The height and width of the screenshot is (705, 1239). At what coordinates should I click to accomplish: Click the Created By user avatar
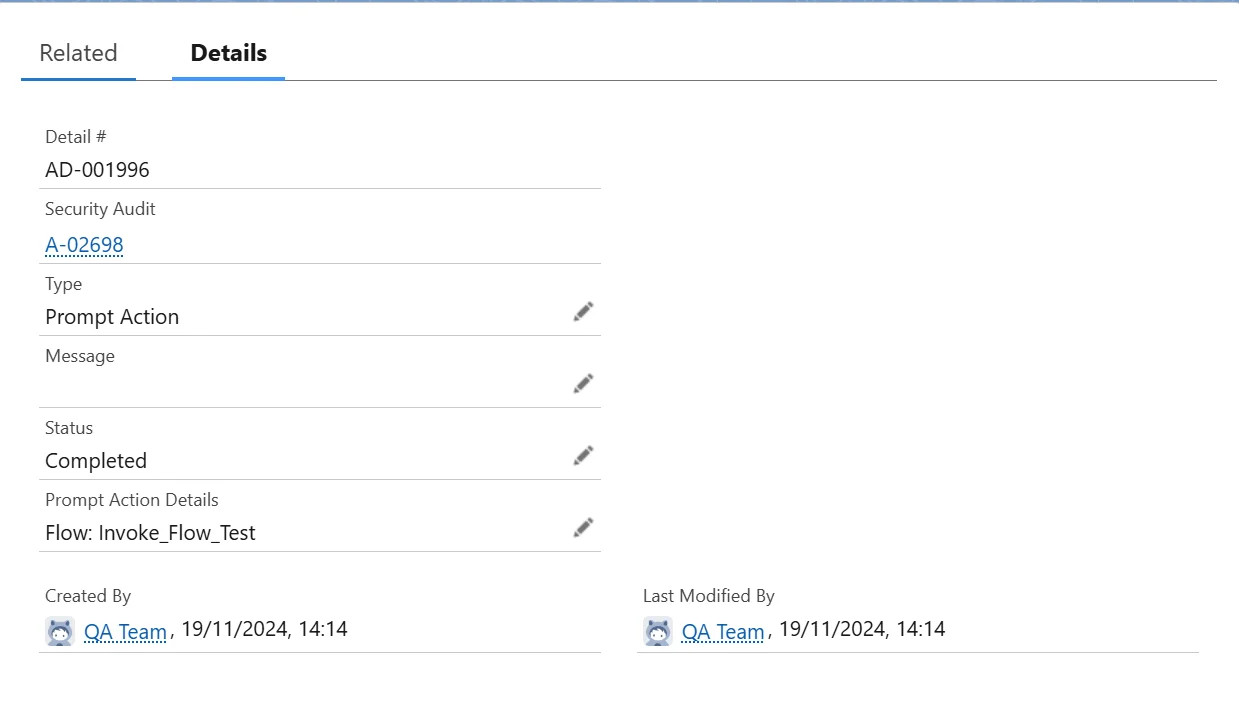60,631
